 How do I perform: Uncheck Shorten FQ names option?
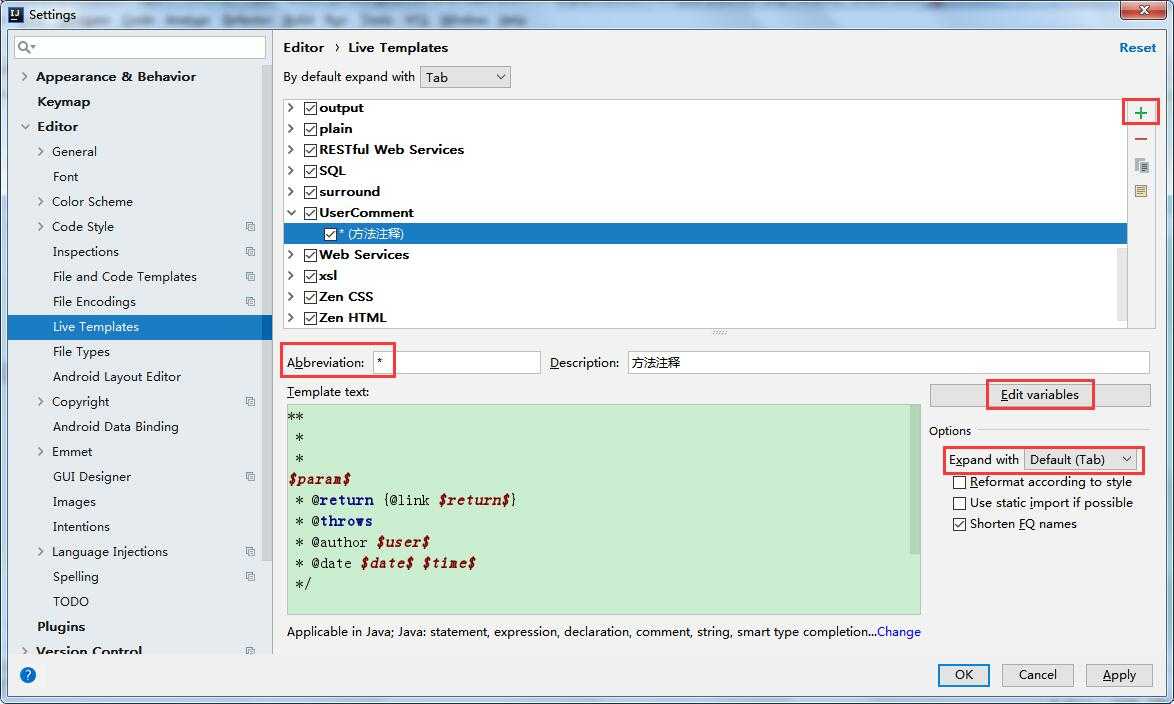pos(959,524)
